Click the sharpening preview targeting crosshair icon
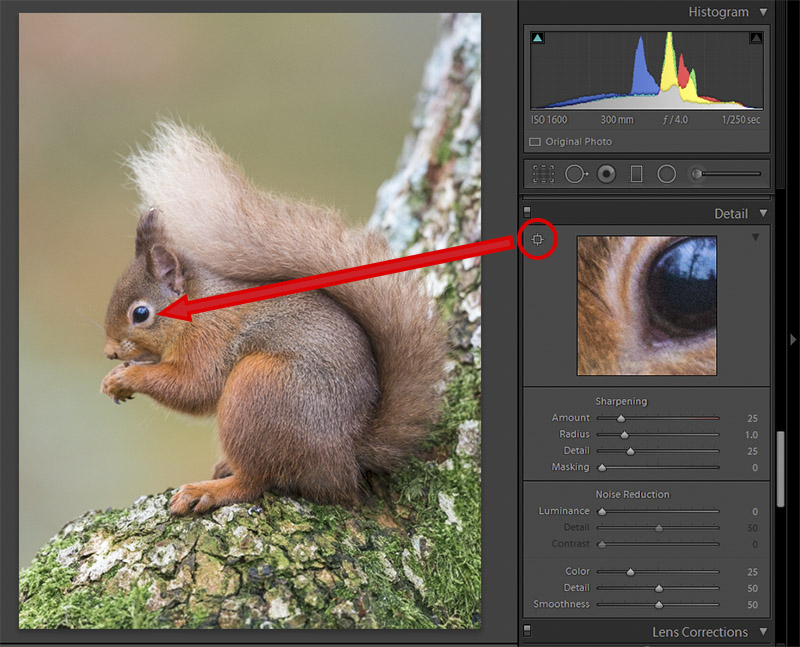The image size is (800, 647). tap(537, 239)
